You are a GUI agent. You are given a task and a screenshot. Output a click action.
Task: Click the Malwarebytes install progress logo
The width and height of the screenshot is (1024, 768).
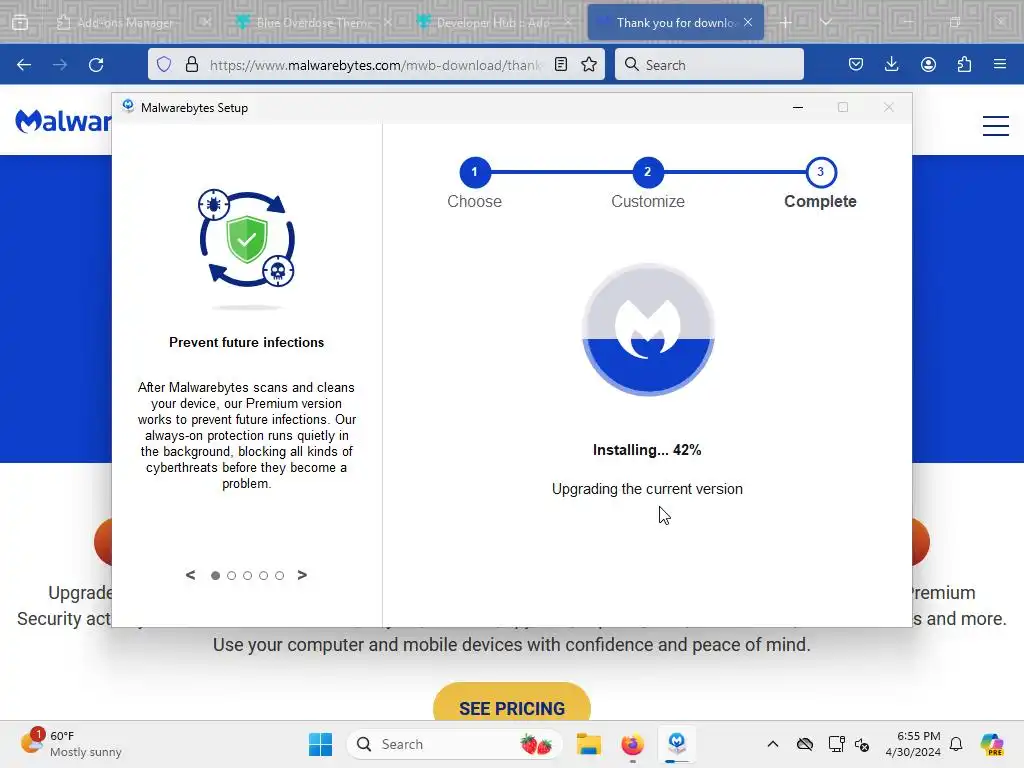click(x=648, y=329)
